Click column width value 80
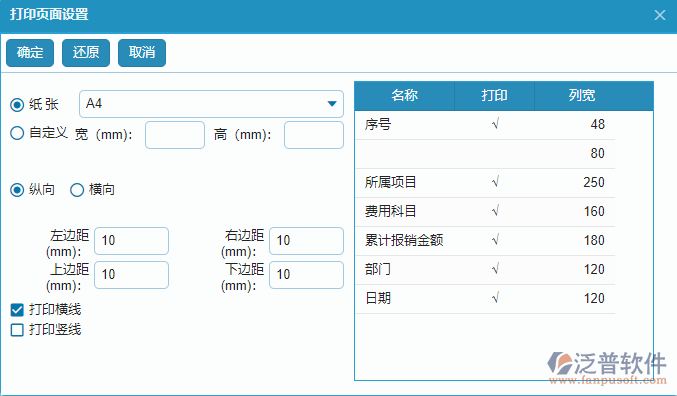This screenshot has height=396, width=677. click(x=598, y=153)
